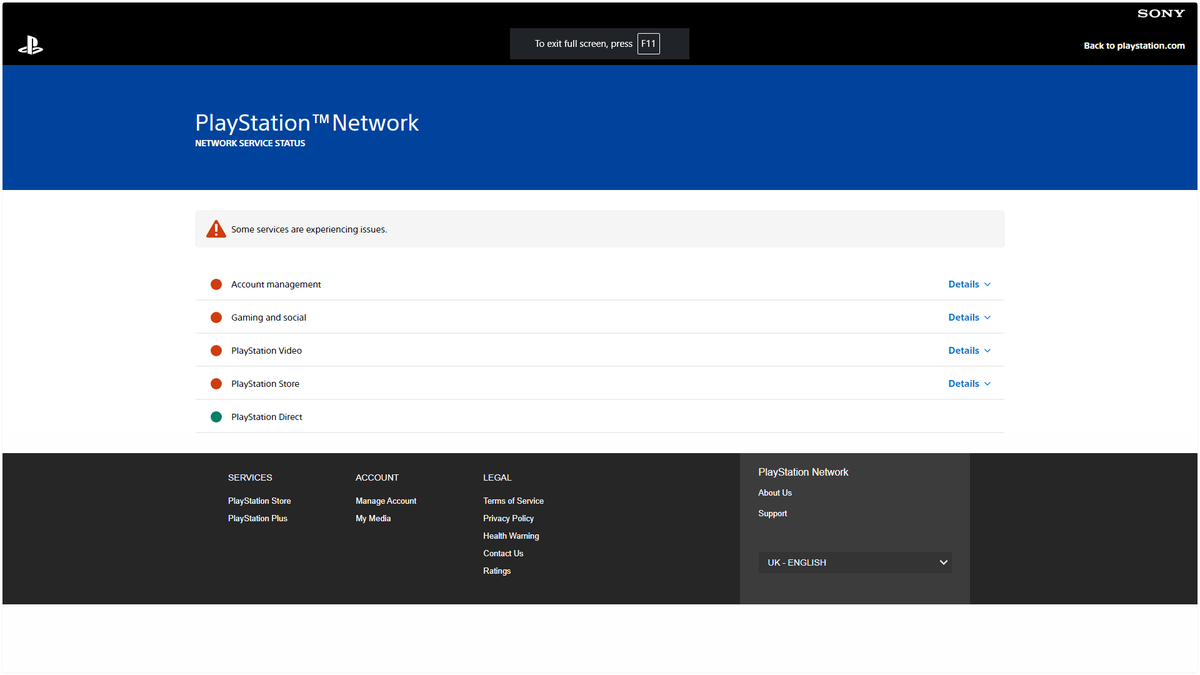Viewport: 1200px width, 675px height.
Task: Click the PlayStation Network footer heading
Action: tap(803, 472)
